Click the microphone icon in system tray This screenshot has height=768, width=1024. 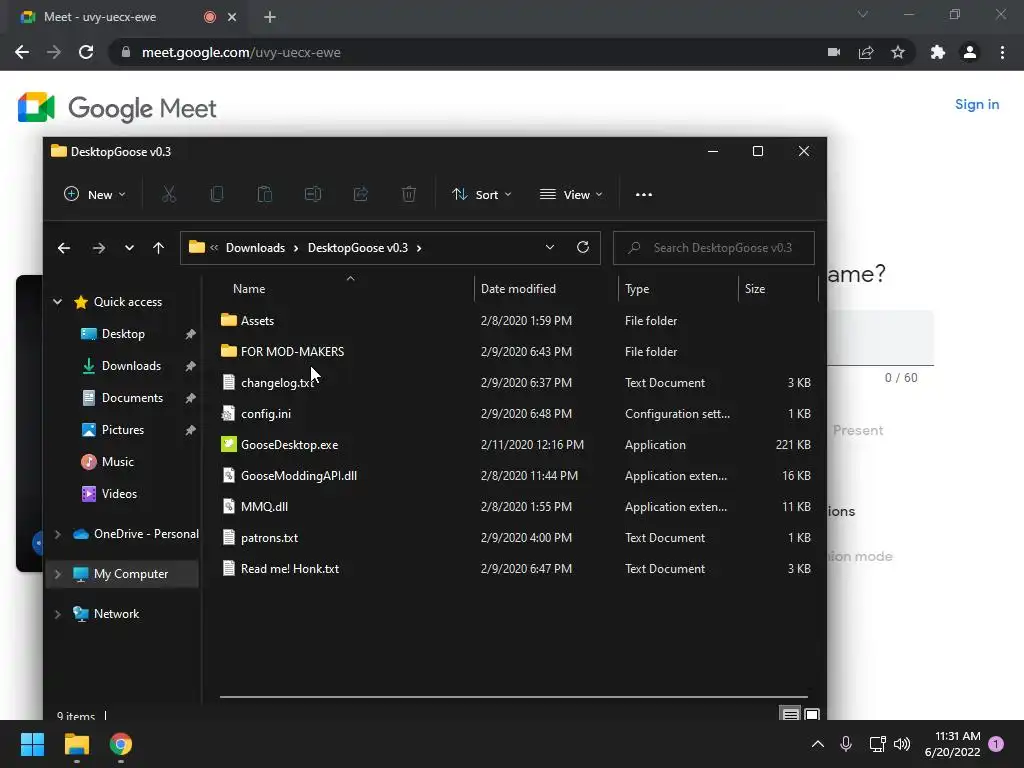click(x=846, y=744)
